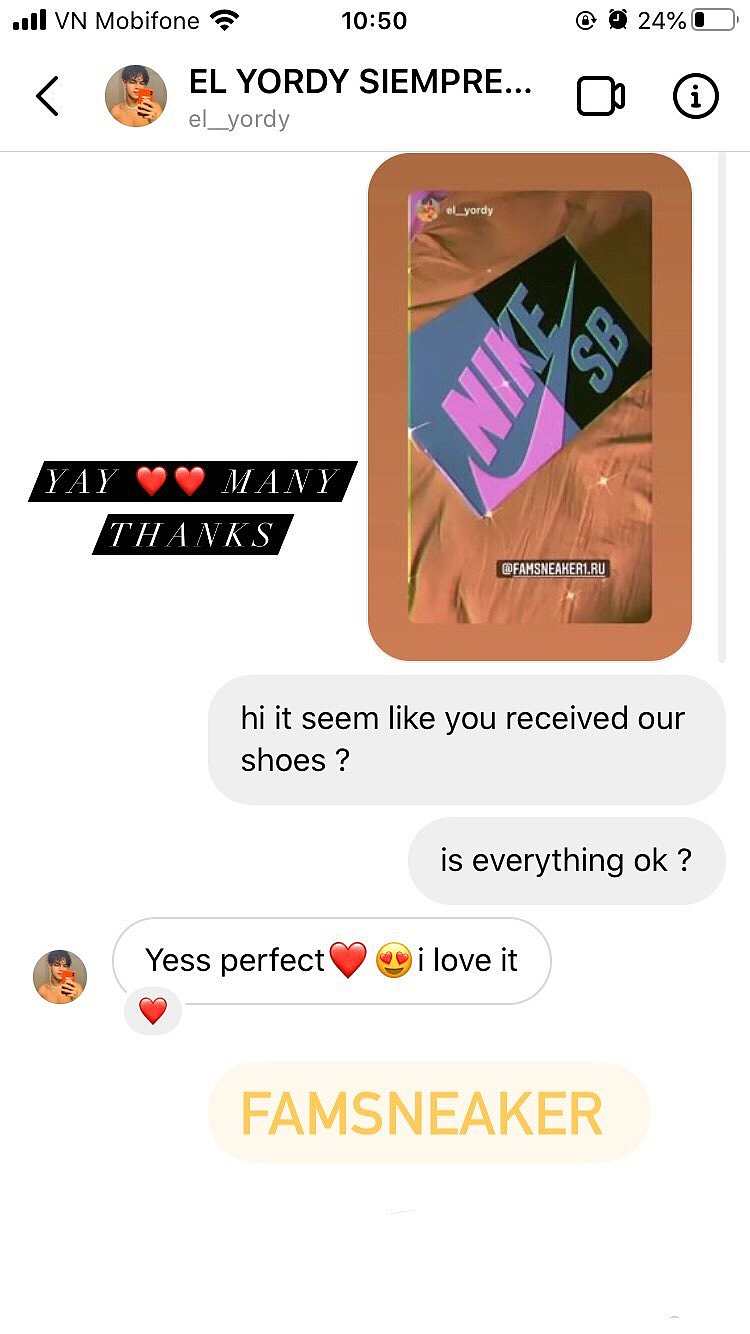750x1334 pixels.
Task: Select the 'Yess perfect i love it' message
Action: tap(331, 961)
